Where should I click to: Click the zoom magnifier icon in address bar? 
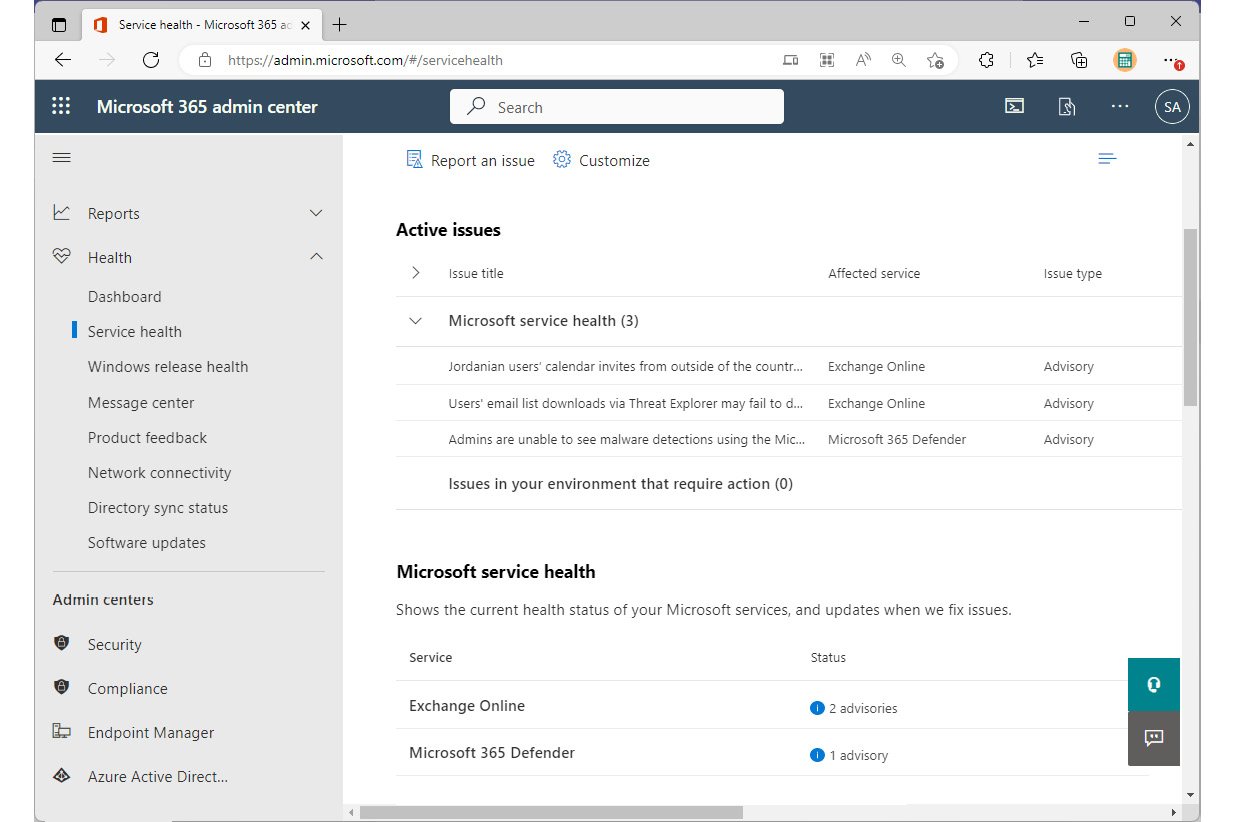[x=899, y=60]
